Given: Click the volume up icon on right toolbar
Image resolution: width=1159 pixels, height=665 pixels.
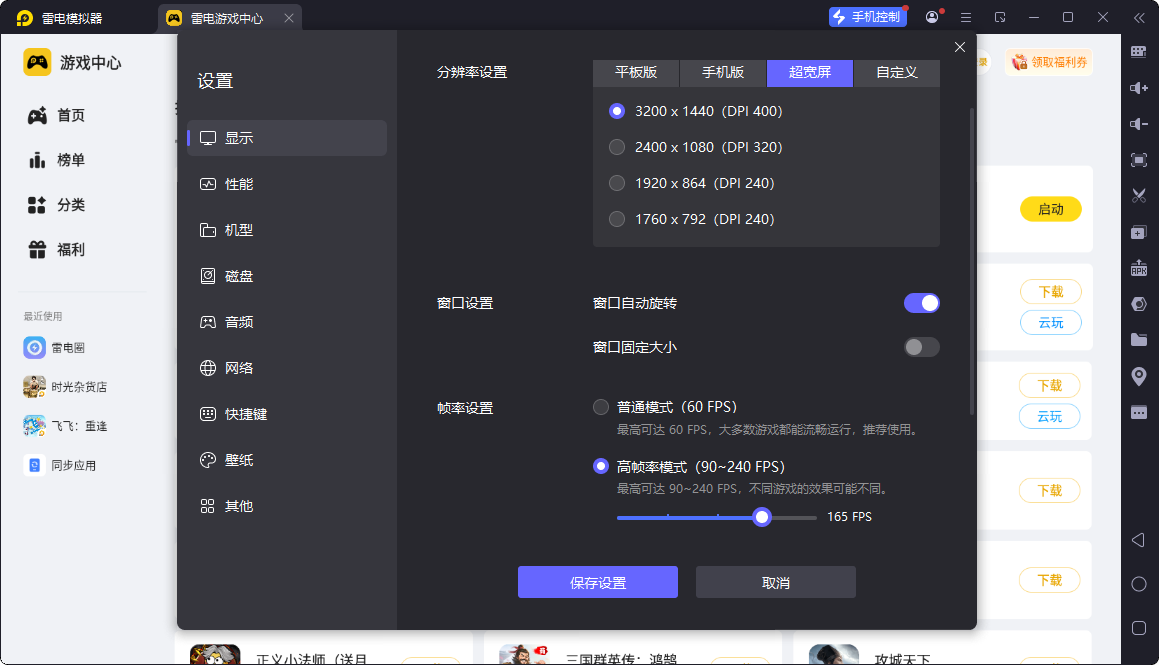Looking at the screenshot, I should 1138,87.
